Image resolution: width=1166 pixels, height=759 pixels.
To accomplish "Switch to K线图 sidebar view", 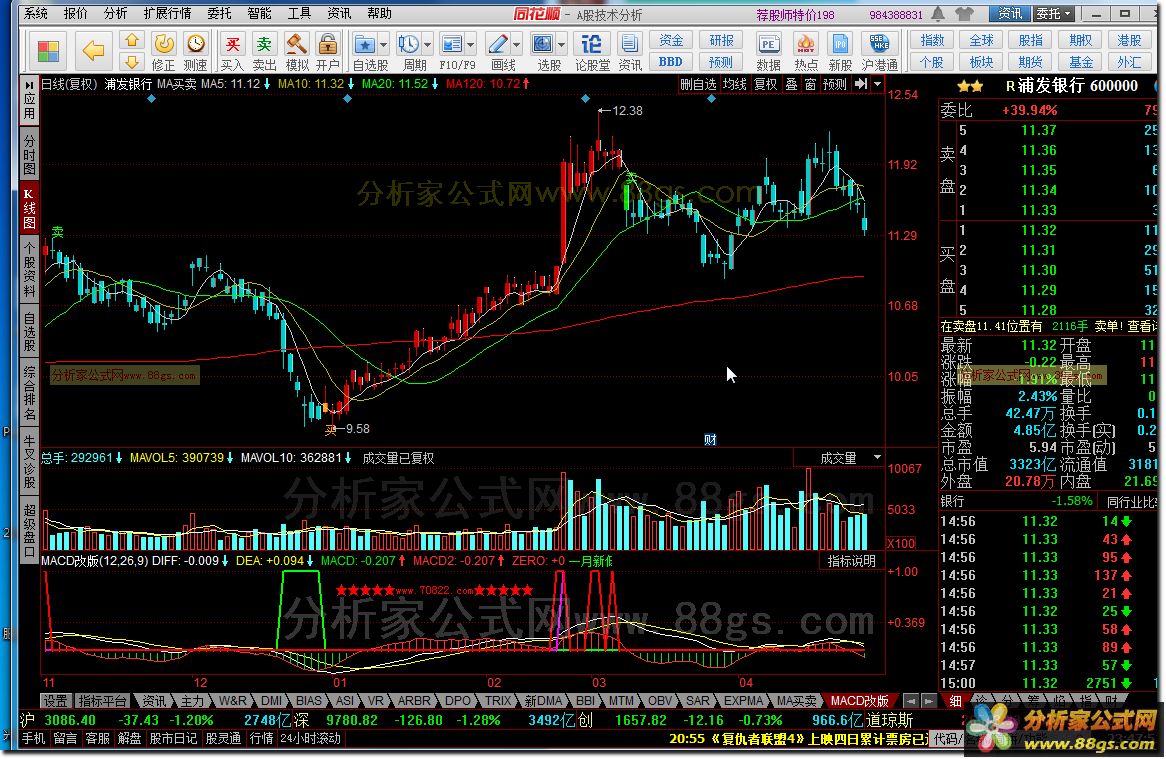I will click(29, 209).
